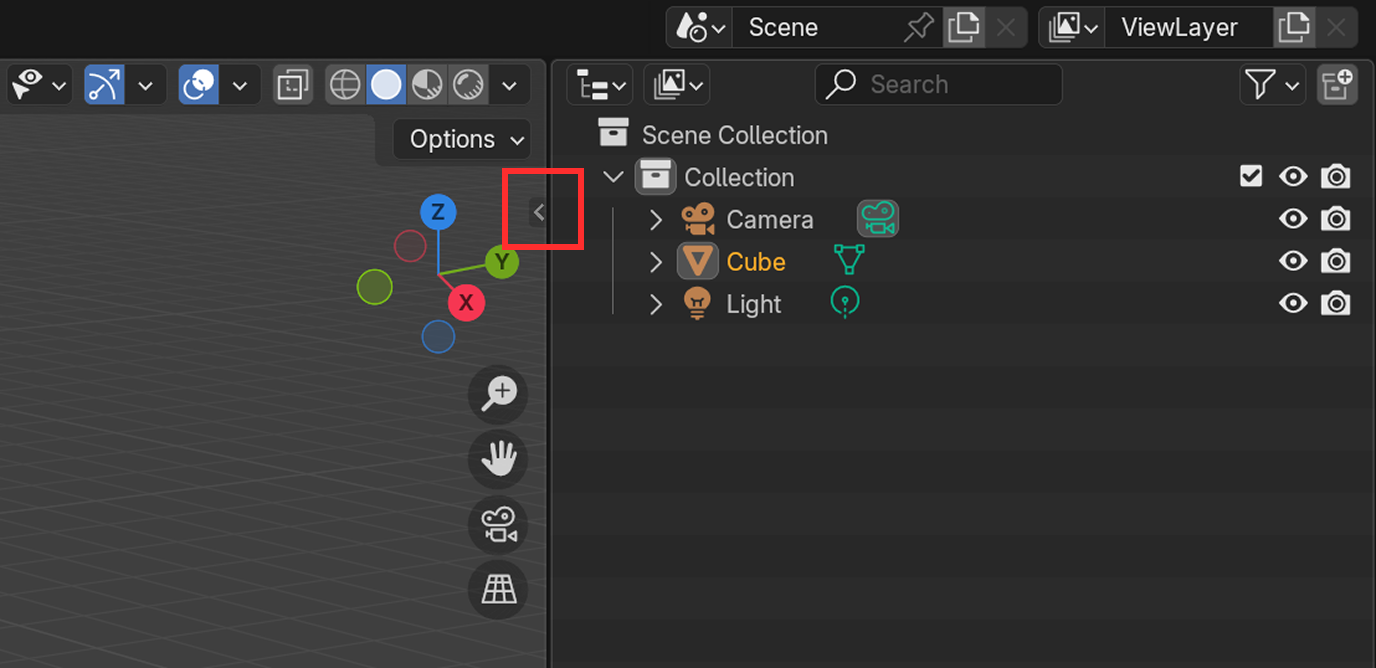Open the outliner display mode dropdown

676,85
